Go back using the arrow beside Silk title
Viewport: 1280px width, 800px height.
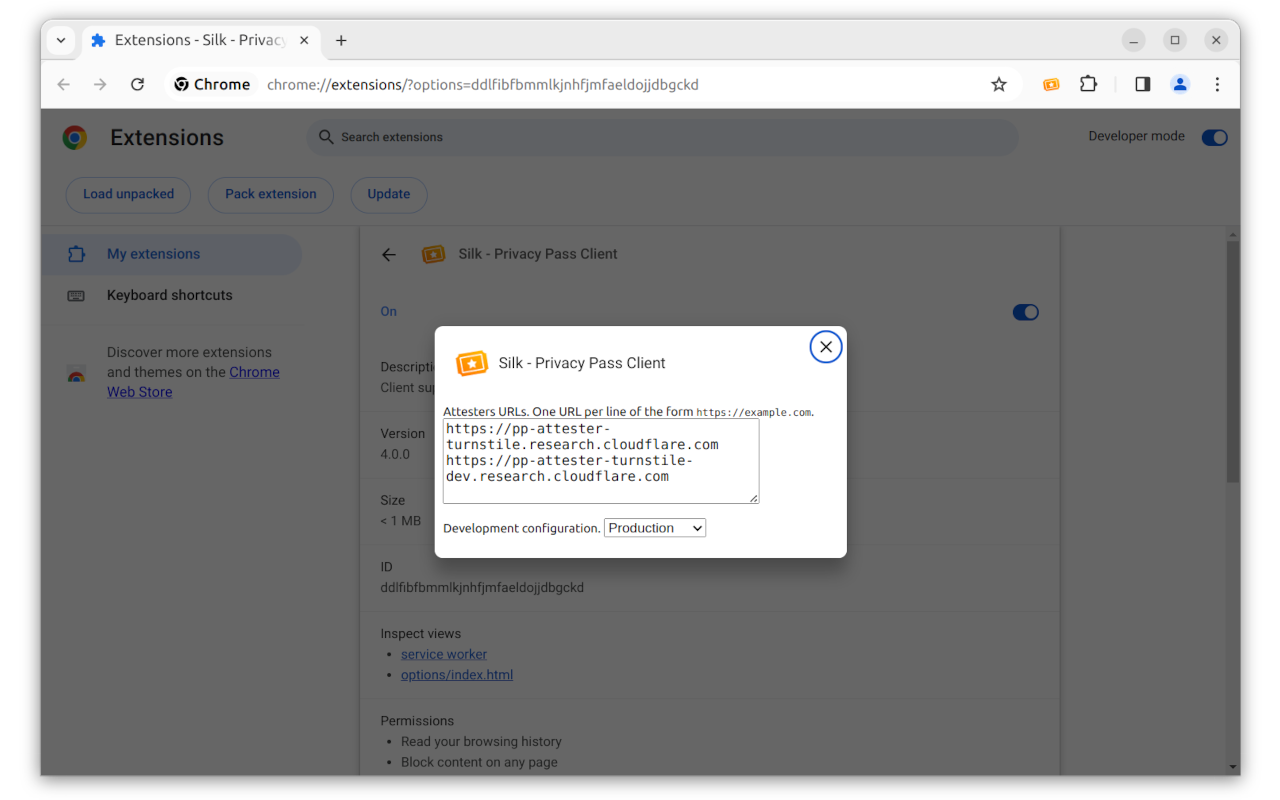pos(389,255)
